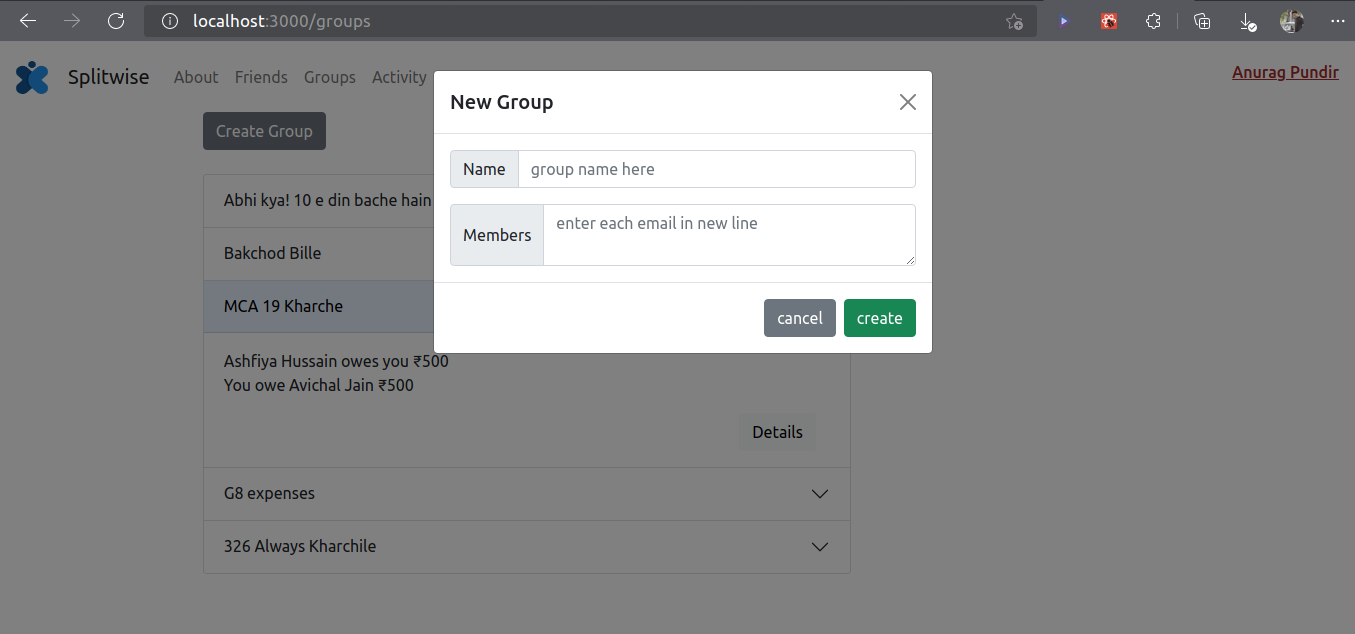Screen dimensions: 1355x634
Task: Bookmark the page using the star icon
Action: click(x=1014, y=20)
